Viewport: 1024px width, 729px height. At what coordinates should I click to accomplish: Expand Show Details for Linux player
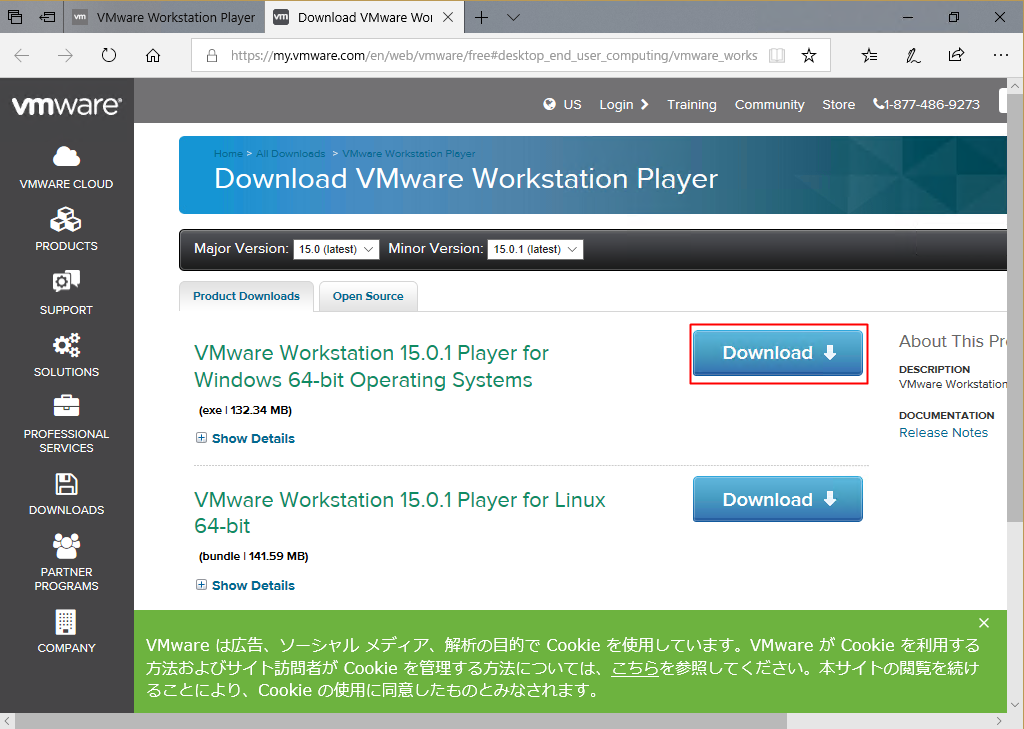(246, 585)
